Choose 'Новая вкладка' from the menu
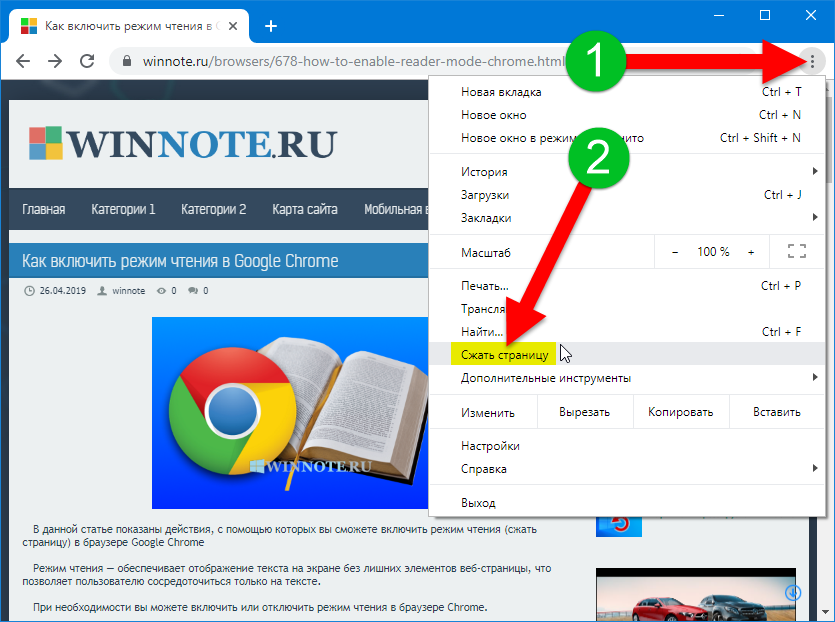835x622 pixels. [627, 92]
